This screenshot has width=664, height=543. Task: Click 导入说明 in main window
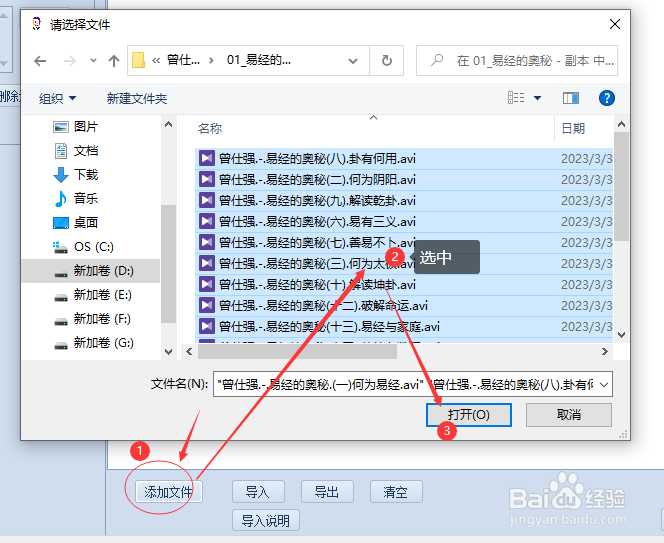point(266,520)
